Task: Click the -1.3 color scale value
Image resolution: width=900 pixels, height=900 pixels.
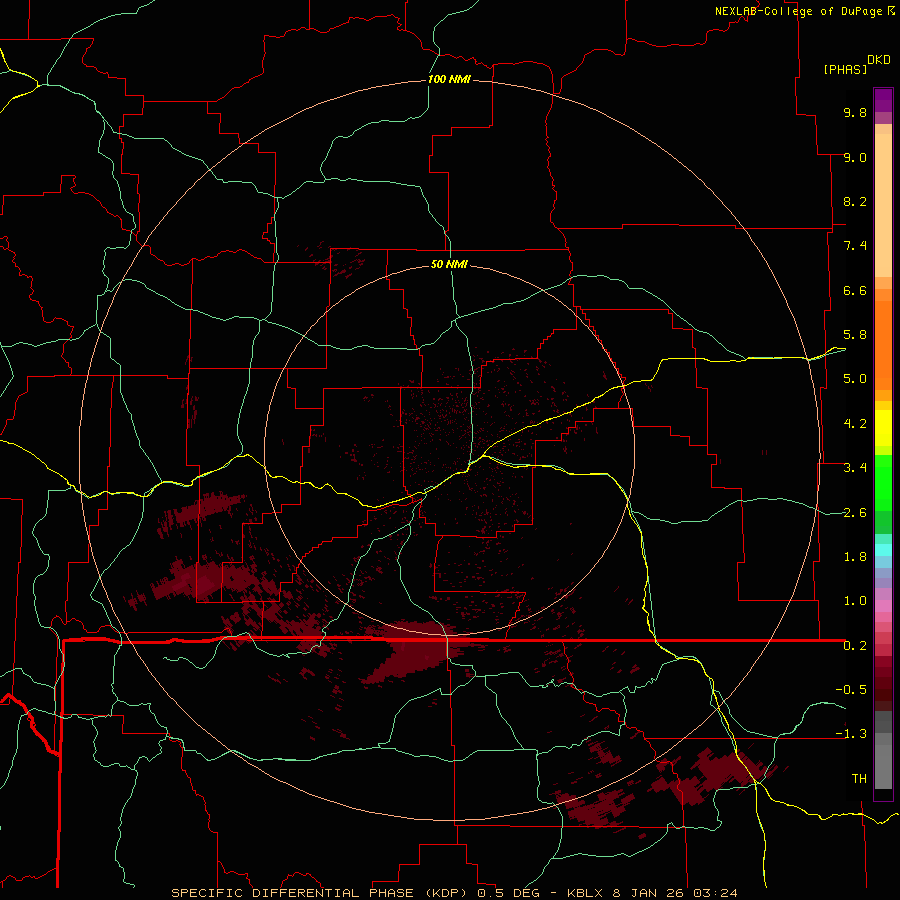Action: 851,734
